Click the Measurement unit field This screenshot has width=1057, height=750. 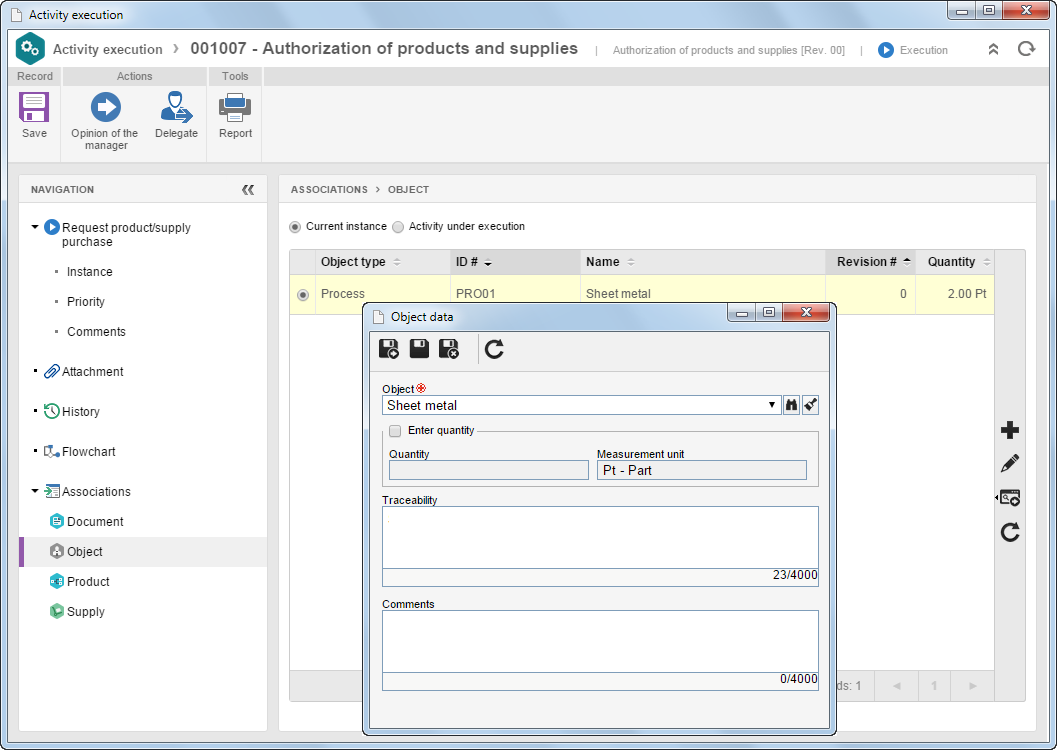point(702,470)
